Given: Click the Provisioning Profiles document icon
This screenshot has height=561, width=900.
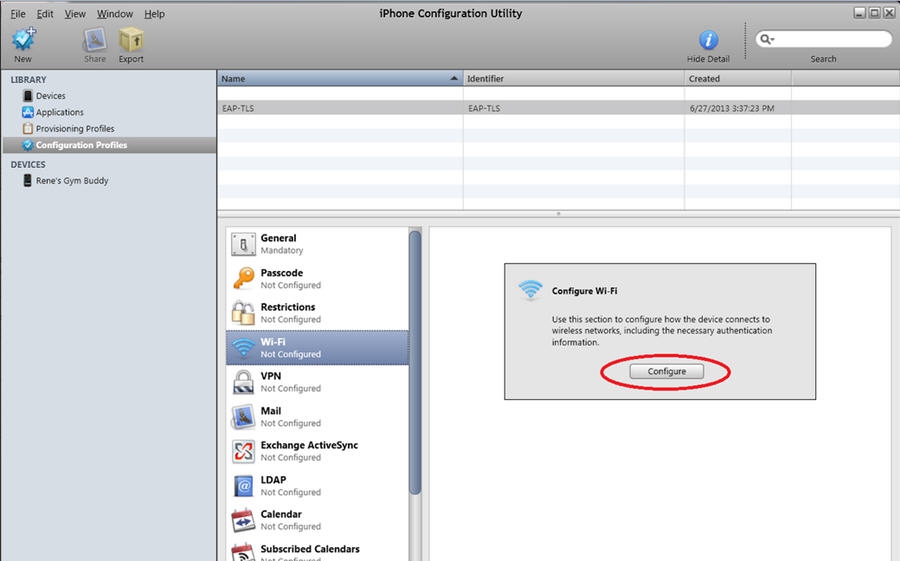Looking at the screenshot, I should pyautogui.click(x=28, y=129).
